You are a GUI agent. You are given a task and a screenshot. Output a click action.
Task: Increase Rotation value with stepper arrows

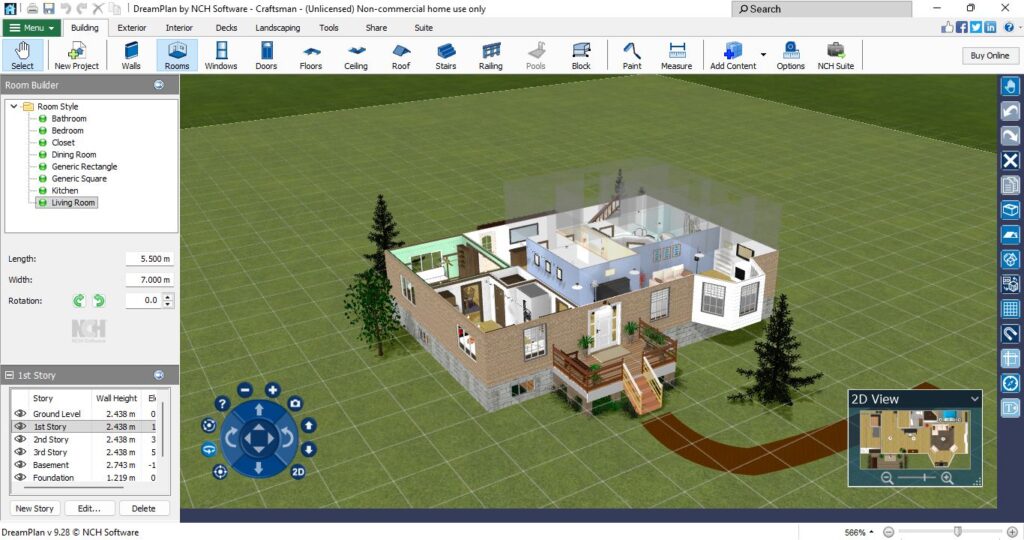click(x=168, y=297)
